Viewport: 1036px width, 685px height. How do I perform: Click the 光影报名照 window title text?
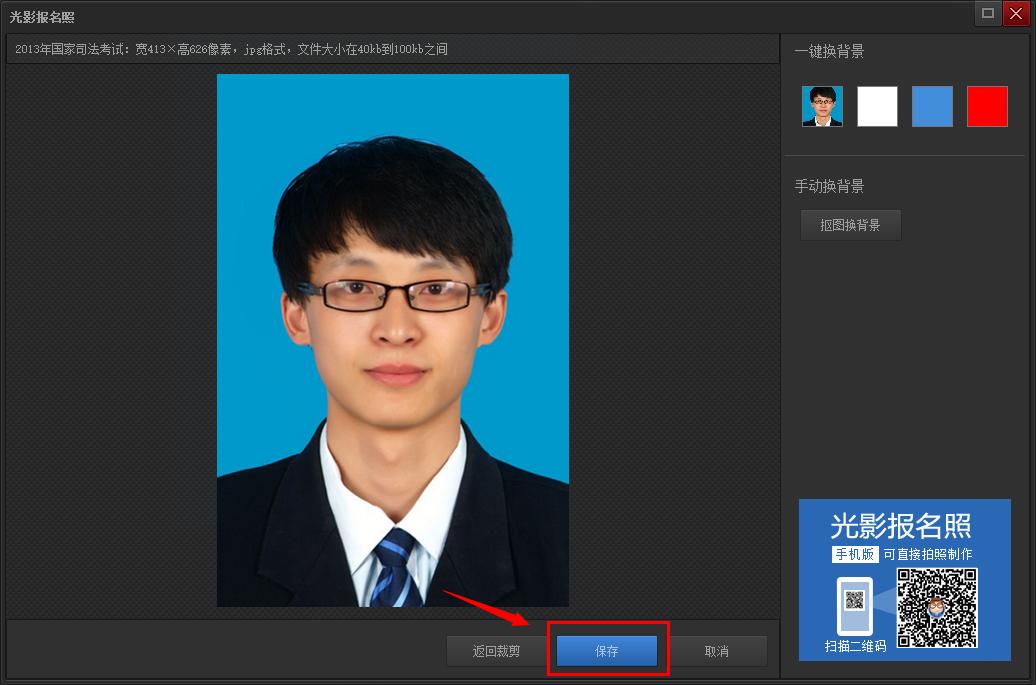click(42, 17)
